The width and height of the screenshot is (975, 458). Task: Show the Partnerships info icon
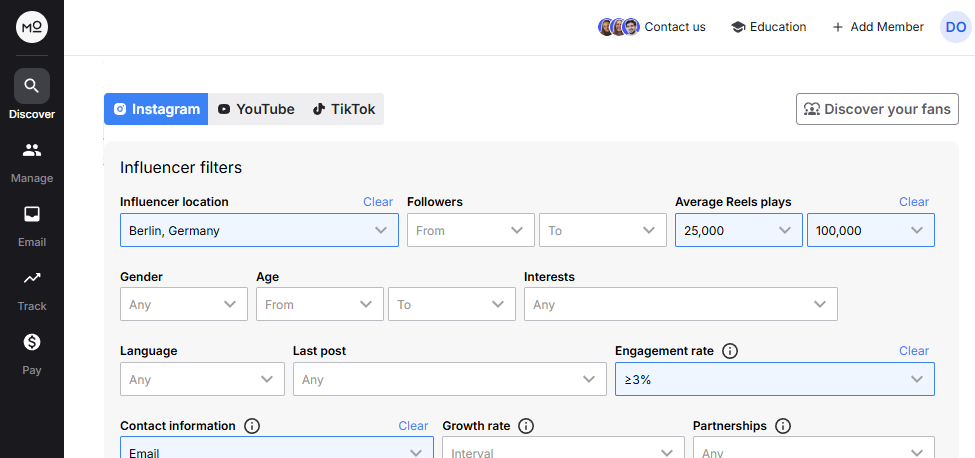[783, 426]
